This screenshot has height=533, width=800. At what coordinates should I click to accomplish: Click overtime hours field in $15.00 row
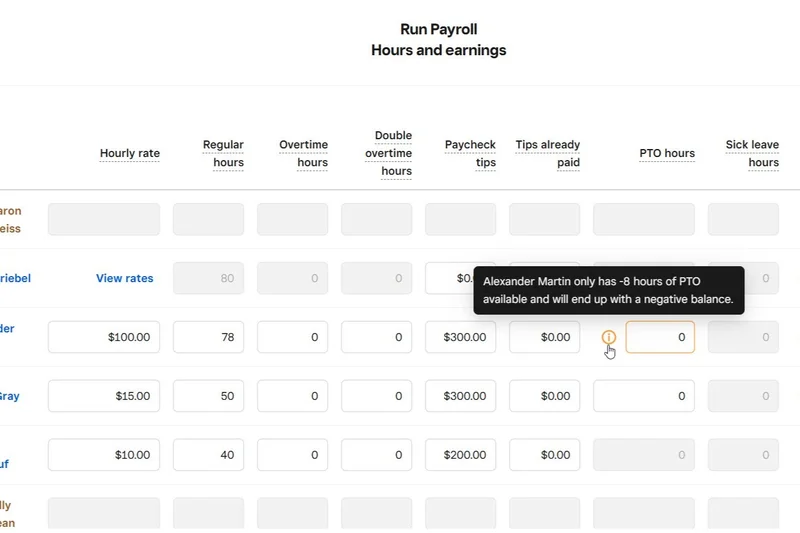(x=292, y=396)
